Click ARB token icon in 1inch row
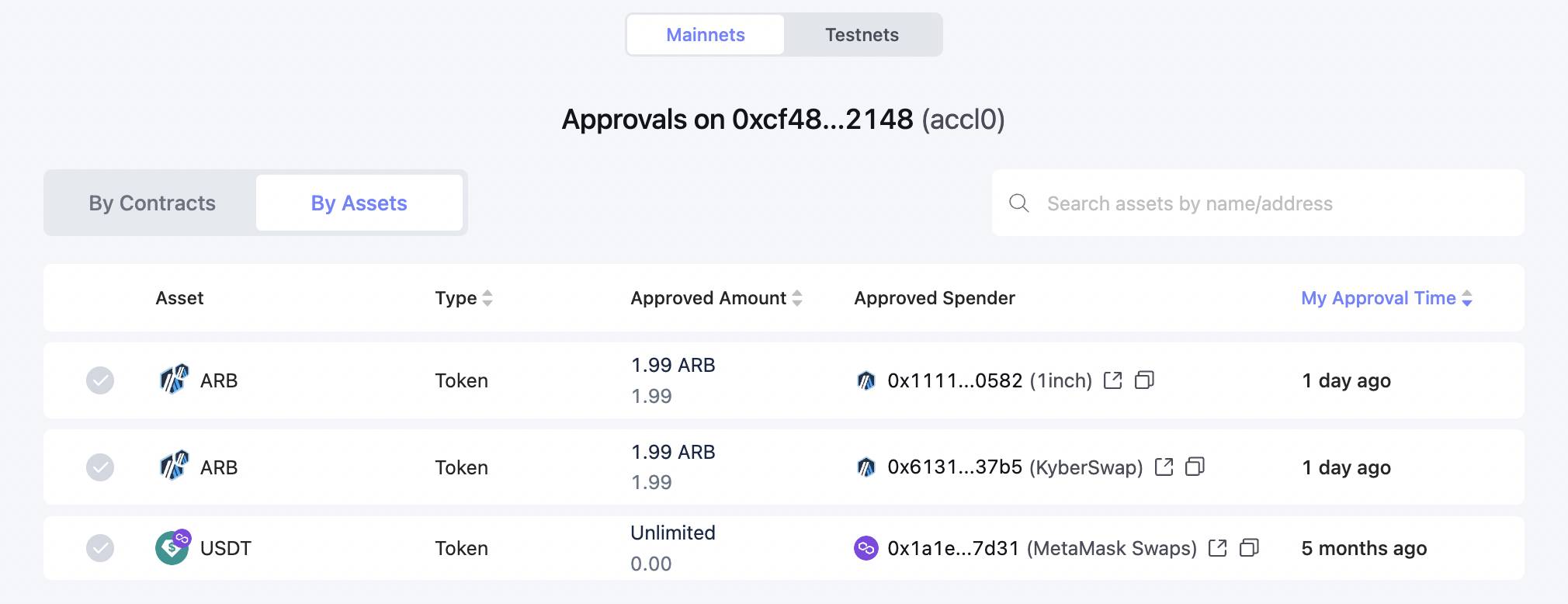The height and width of the screenshot is (604, 1568). (x=173, y=380)
